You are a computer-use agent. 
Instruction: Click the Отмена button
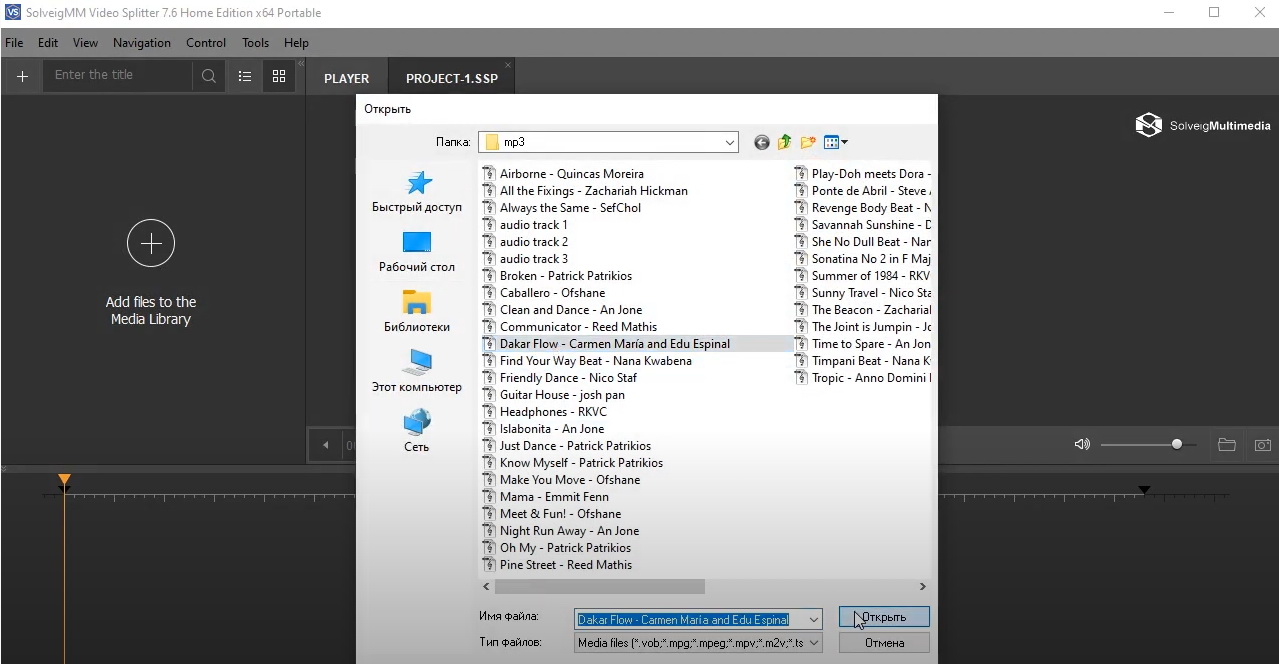(x=884, y=643)
